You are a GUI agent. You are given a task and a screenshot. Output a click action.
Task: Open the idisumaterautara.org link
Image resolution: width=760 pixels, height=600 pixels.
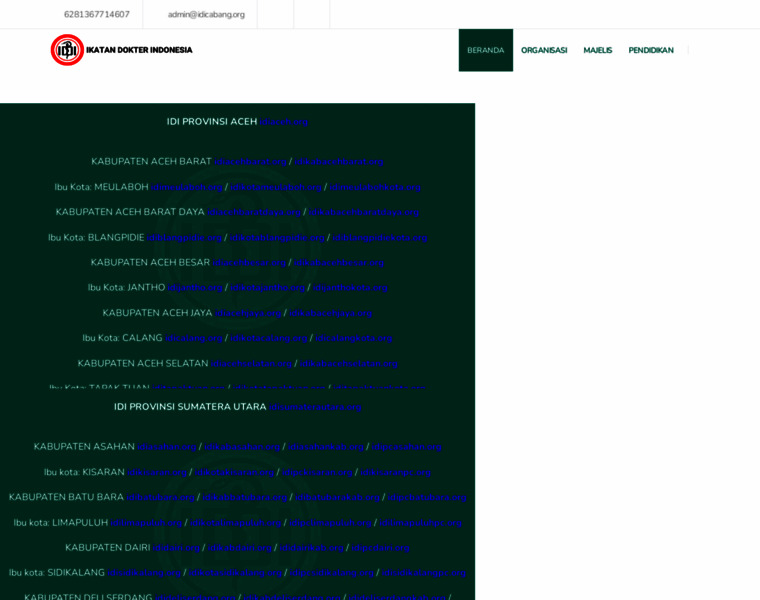[x=315, y=407]
